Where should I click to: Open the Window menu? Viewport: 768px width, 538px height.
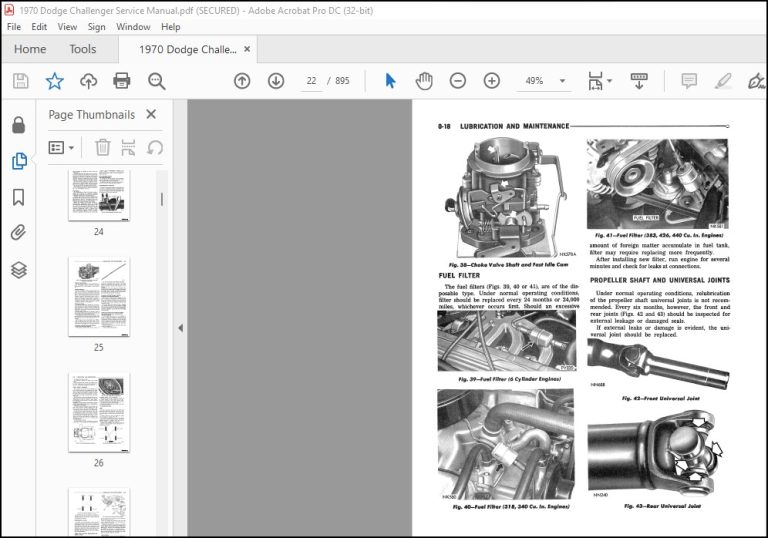pos(133,27)
